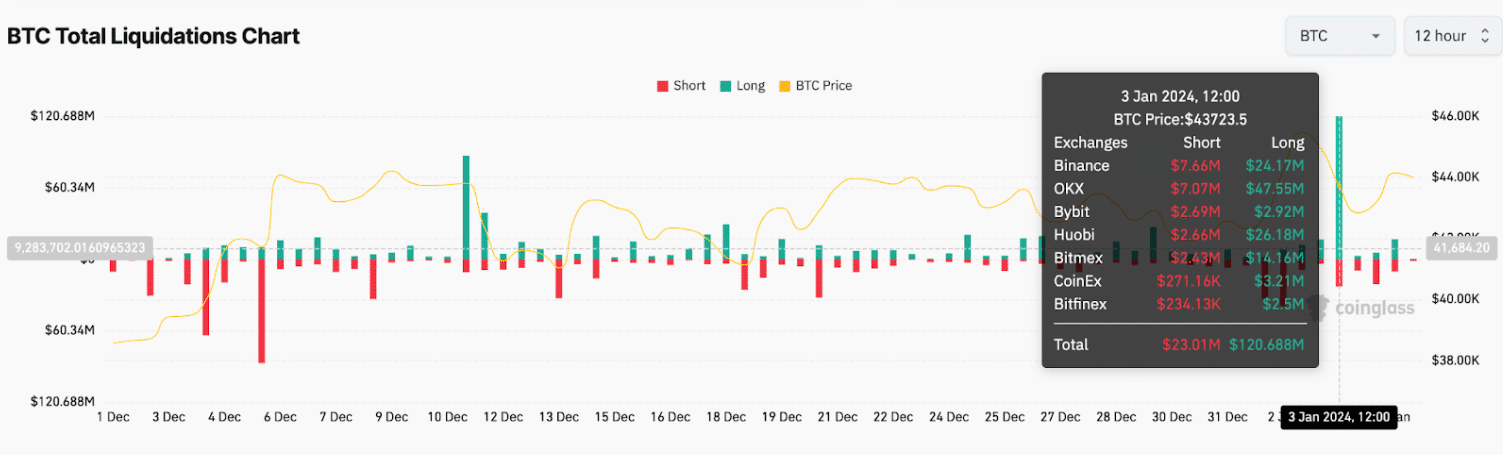Click the 1 Dec x-axis date label
The width and height of the screenshot is (1503, 455).
(112, 417)
